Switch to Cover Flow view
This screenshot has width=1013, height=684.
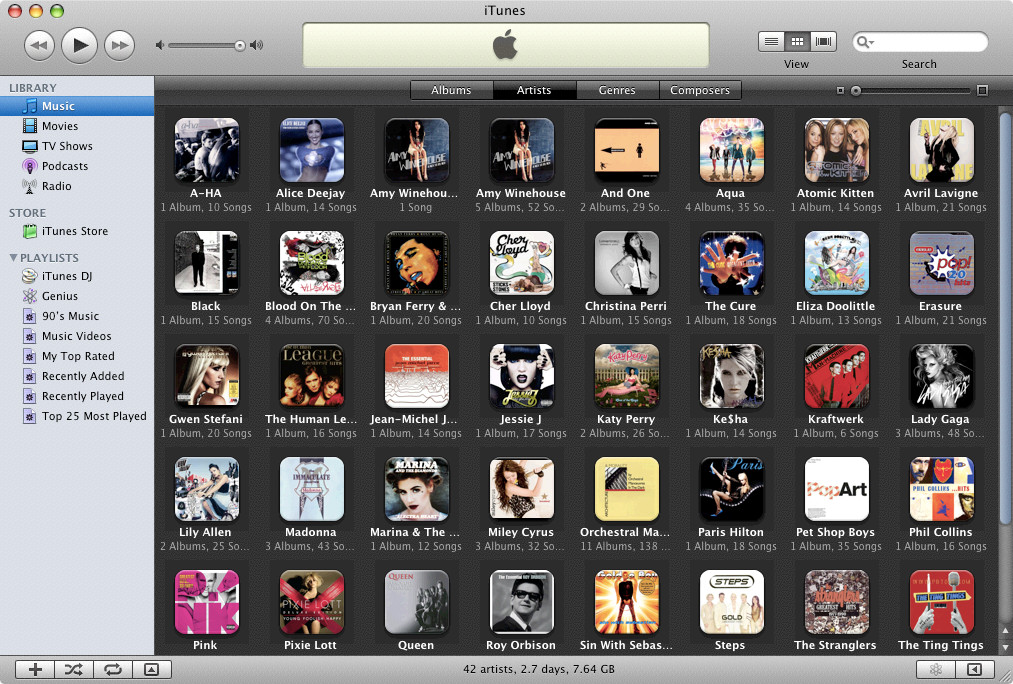pos(824,42)
